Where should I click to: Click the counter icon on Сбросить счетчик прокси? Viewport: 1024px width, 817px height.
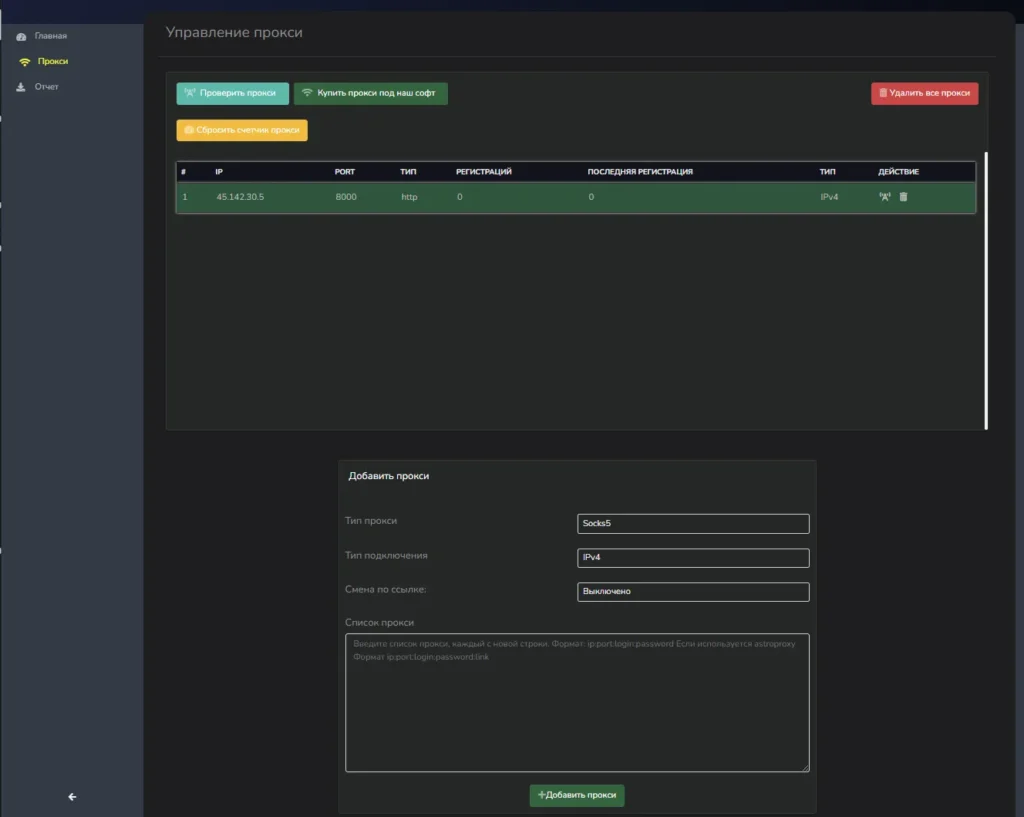pos(187,130)
